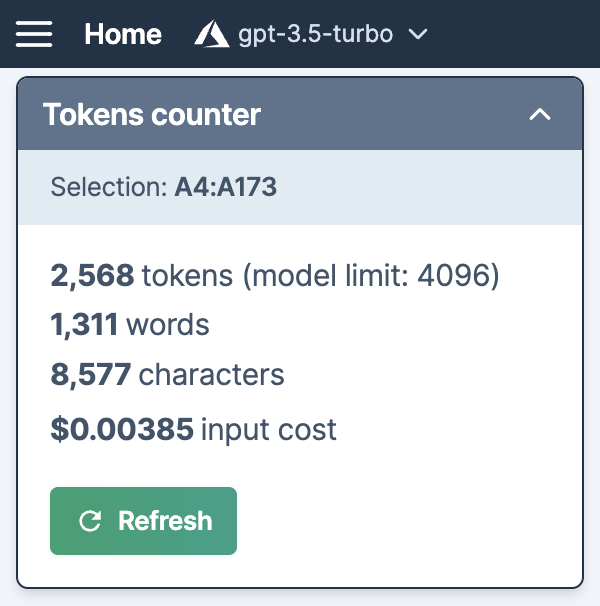Select the A4:A173 range text
Viewport: 600px width, 606px height.
pos(226,187)
